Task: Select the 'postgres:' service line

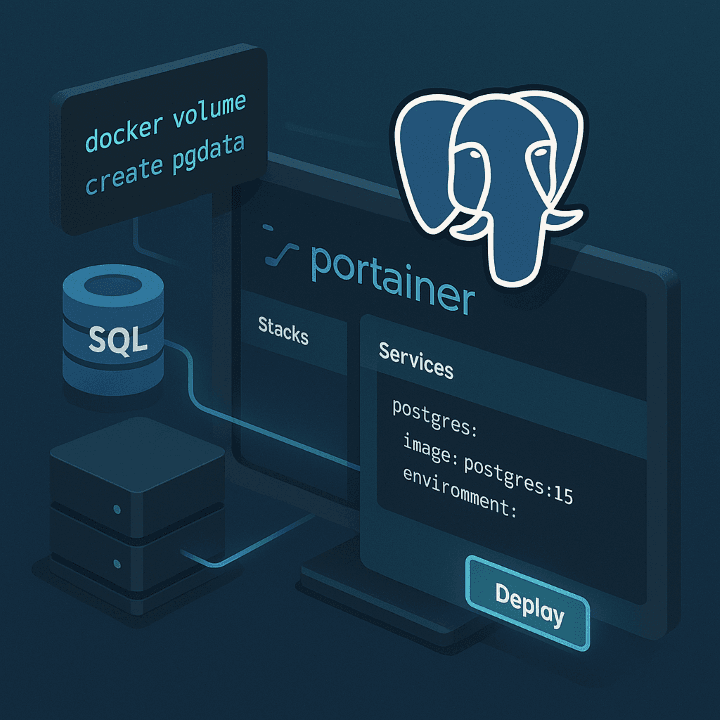Action: [x=435, y=409]
